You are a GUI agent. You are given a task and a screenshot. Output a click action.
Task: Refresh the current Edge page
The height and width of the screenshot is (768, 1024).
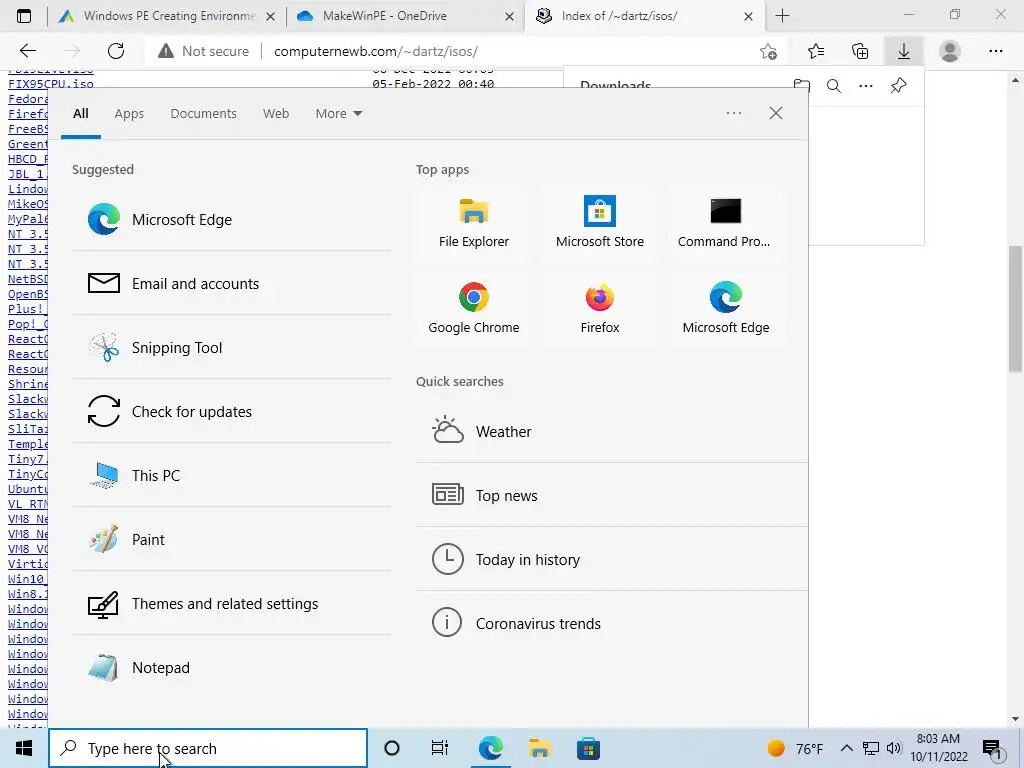tap(116, 51)
